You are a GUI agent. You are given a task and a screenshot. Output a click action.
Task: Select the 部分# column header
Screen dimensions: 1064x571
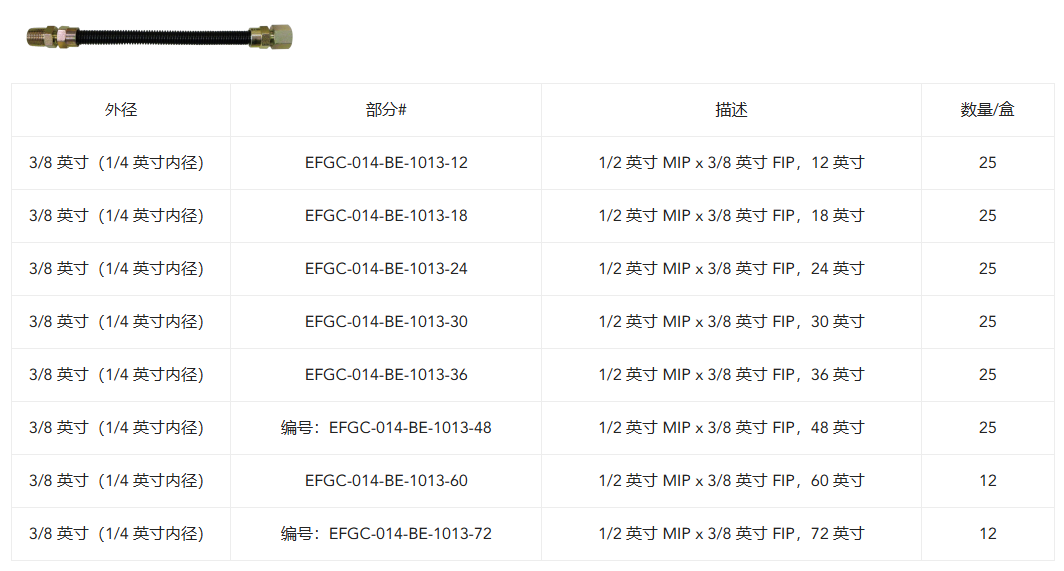(x=386, y=110)
